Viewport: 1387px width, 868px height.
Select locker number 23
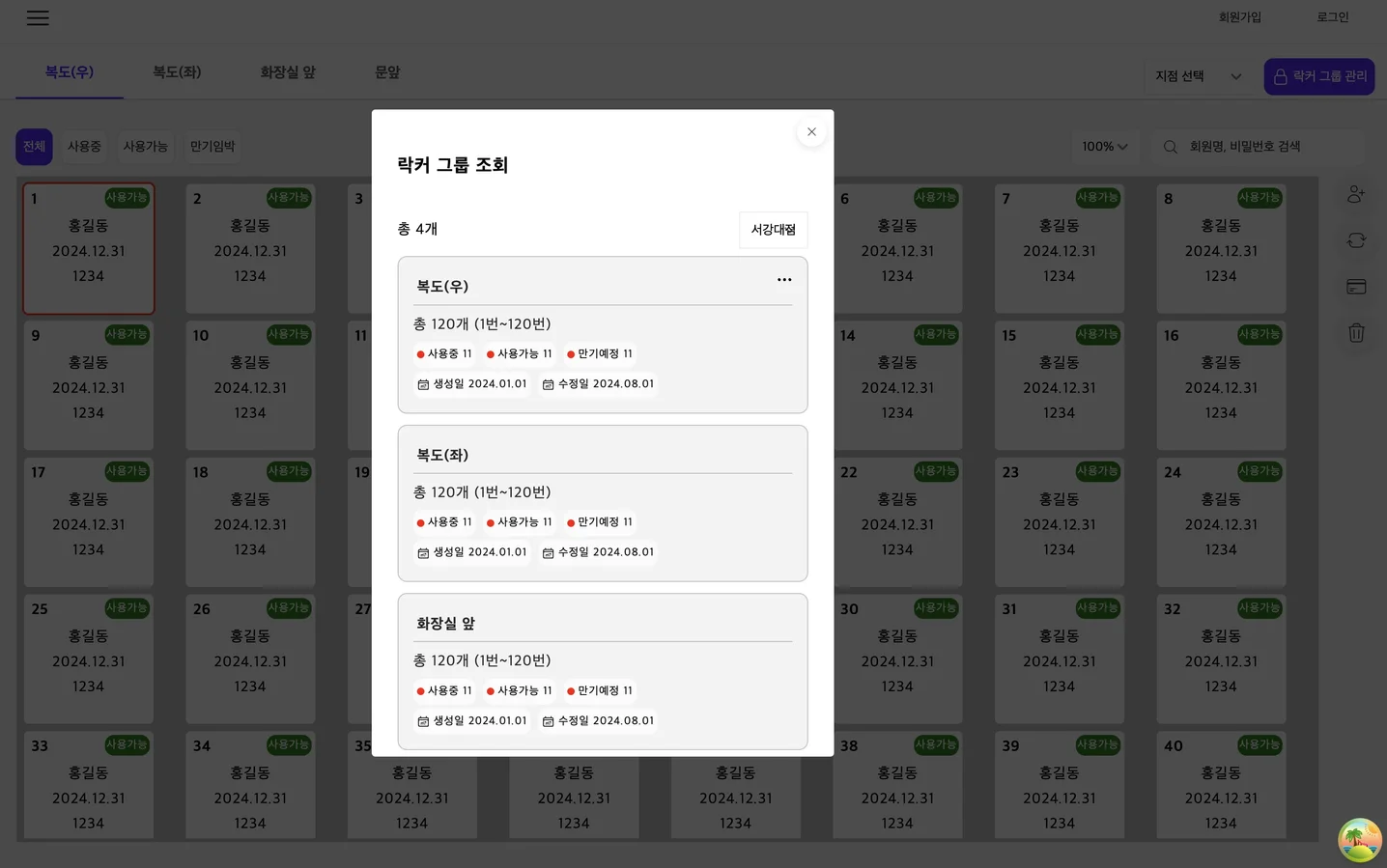coord(1059,523)
